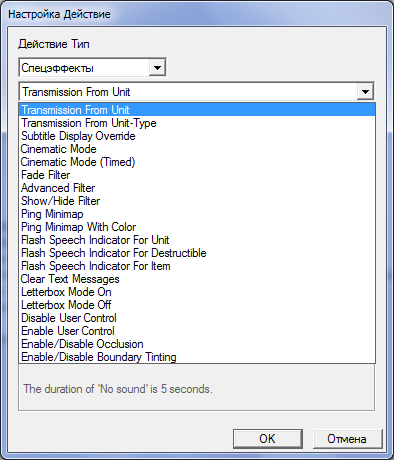This screenshot has height=460, width=394.
Task: Select Letterbox Mode Off
Action: coord(197,305)
